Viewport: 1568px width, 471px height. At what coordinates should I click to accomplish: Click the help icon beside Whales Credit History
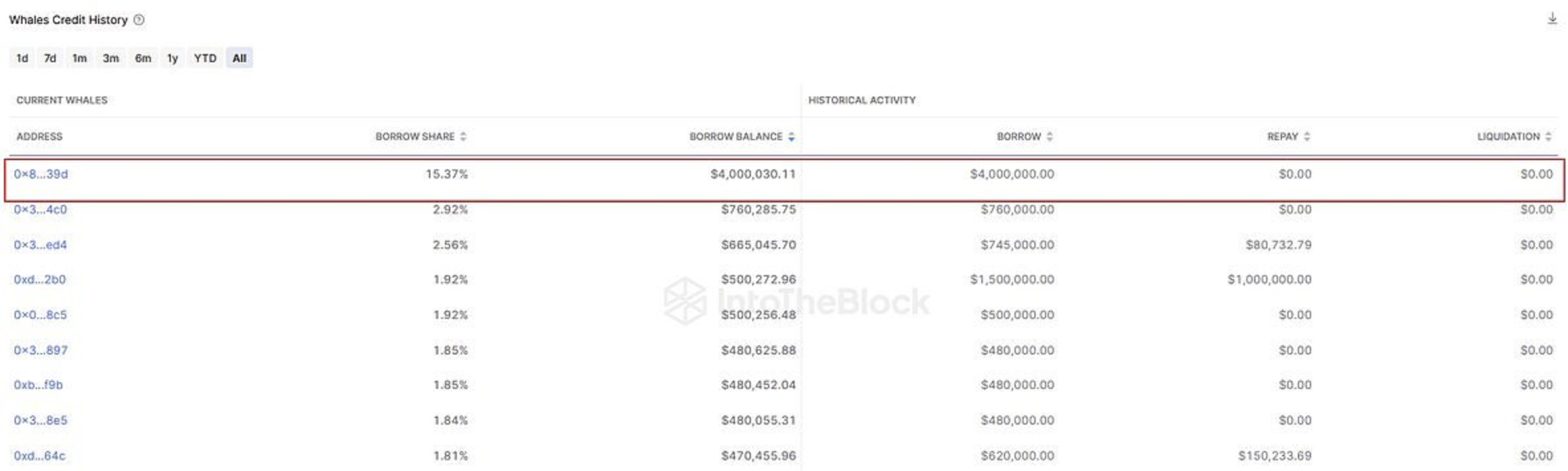[x=139, y=20]
